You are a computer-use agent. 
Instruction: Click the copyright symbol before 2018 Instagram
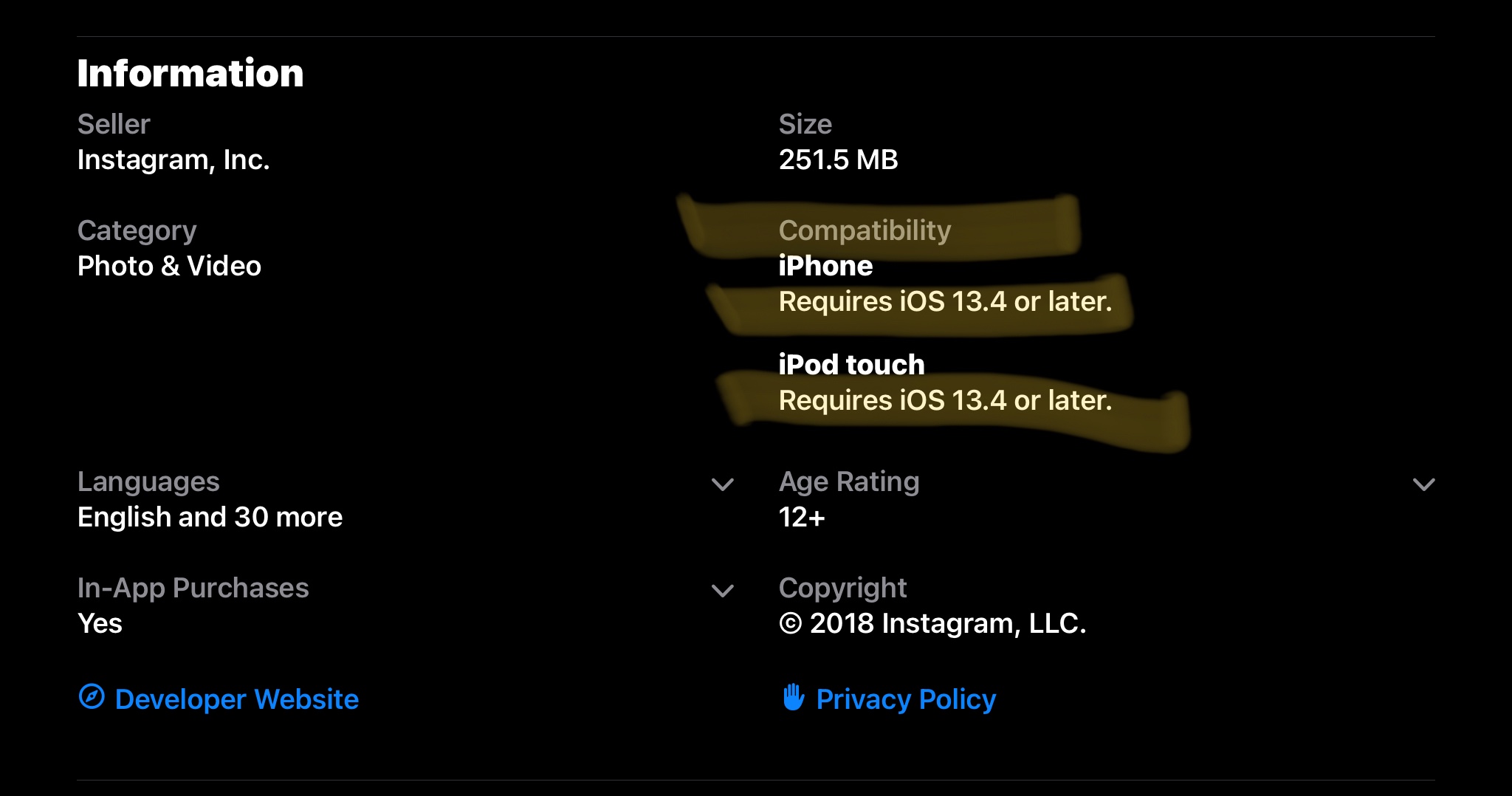tap(790, 624)
